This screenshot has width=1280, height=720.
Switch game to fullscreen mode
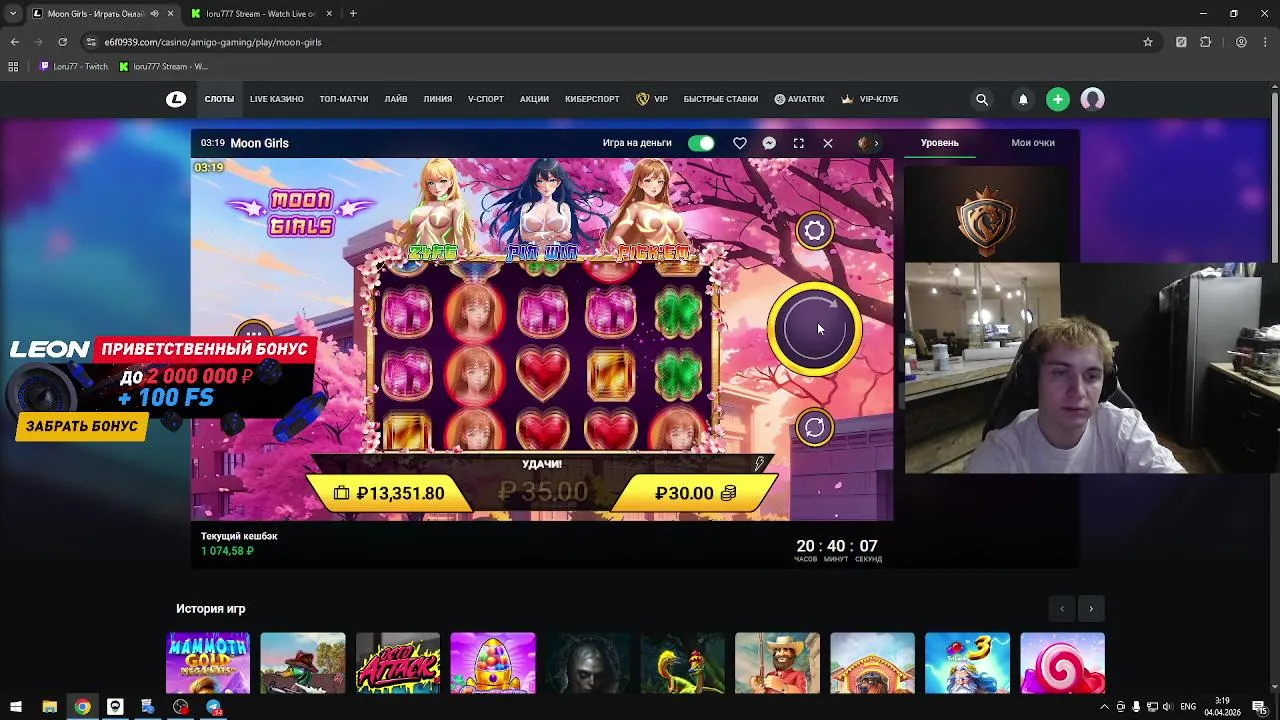(798, 143)
